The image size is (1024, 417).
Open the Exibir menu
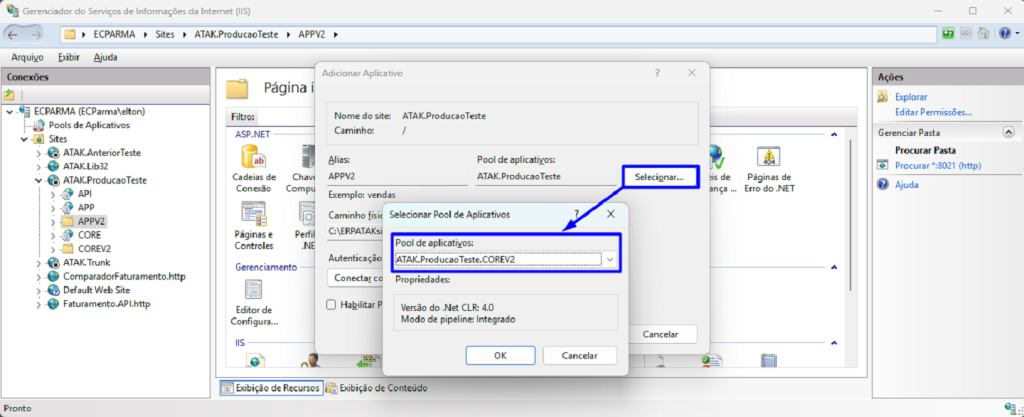click(69, 57)
